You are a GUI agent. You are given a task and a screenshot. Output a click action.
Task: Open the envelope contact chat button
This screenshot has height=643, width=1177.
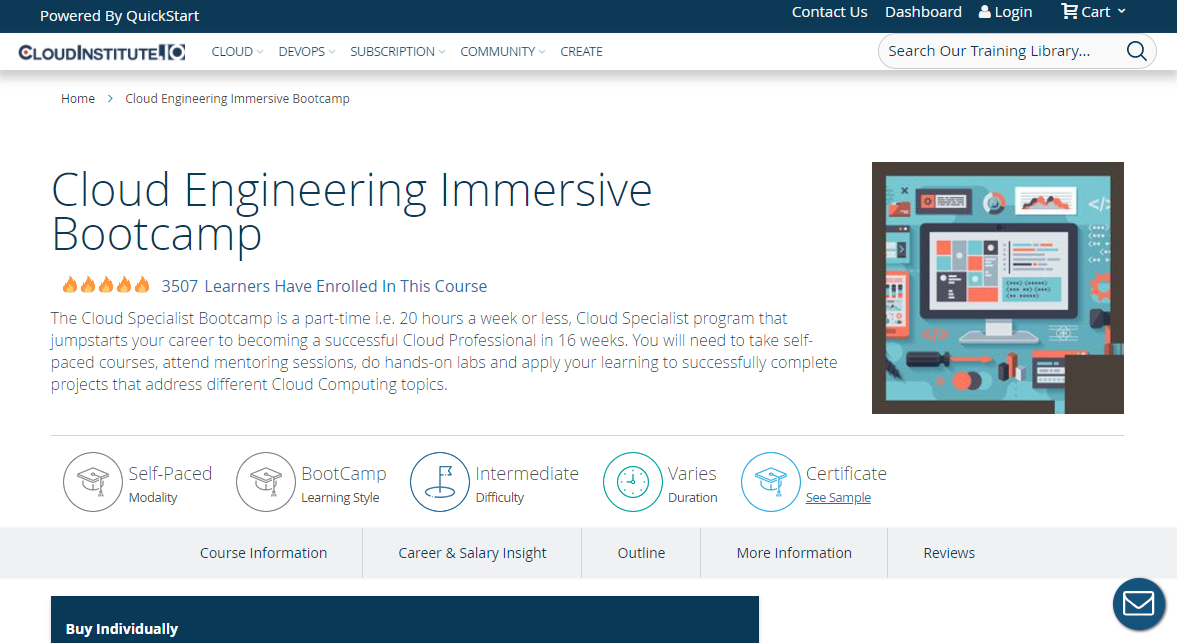[1139, 604]
